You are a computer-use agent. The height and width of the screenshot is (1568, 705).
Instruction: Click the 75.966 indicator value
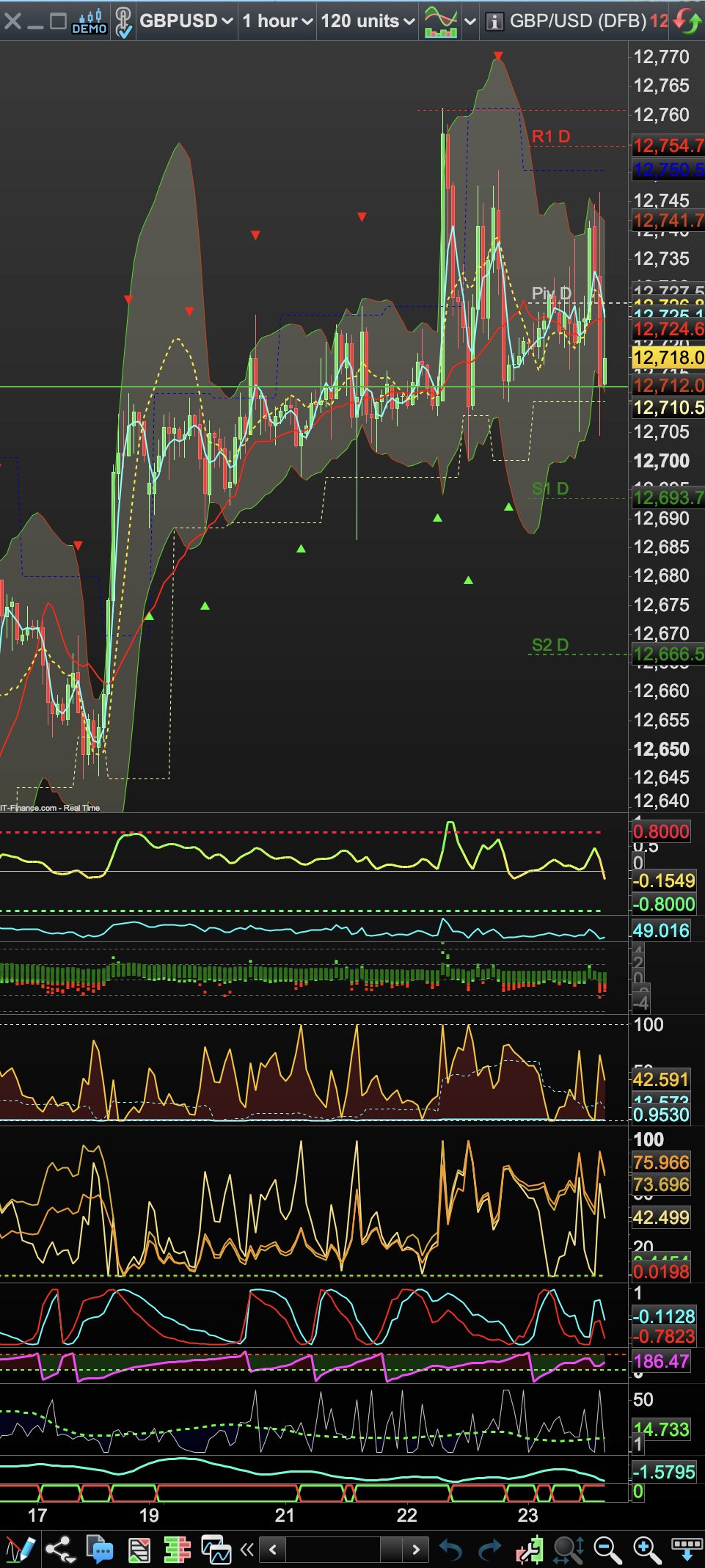[661, 1162]
